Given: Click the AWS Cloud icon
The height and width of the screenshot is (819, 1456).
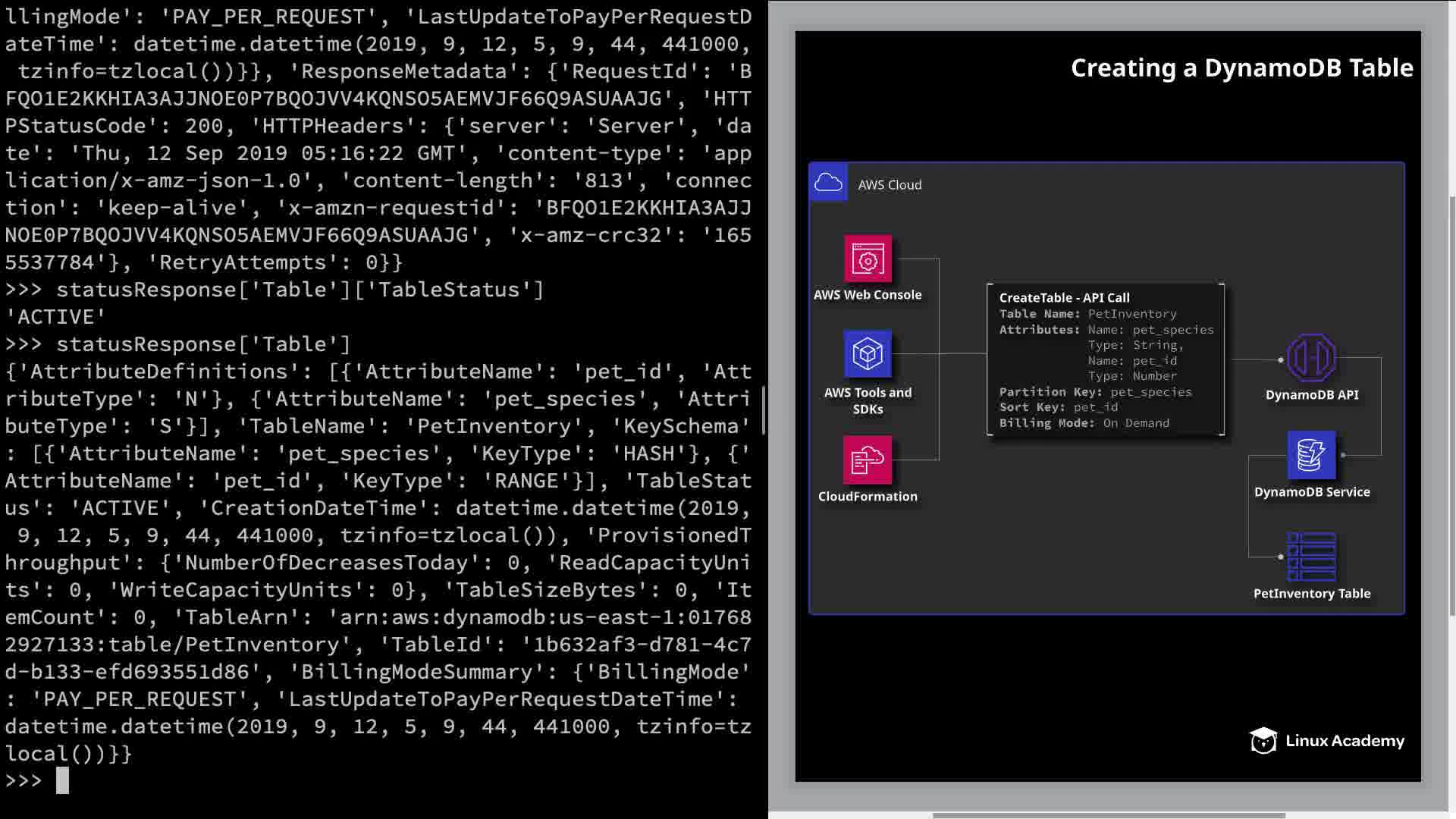Looking at the screenshot, I should point(828,183).
